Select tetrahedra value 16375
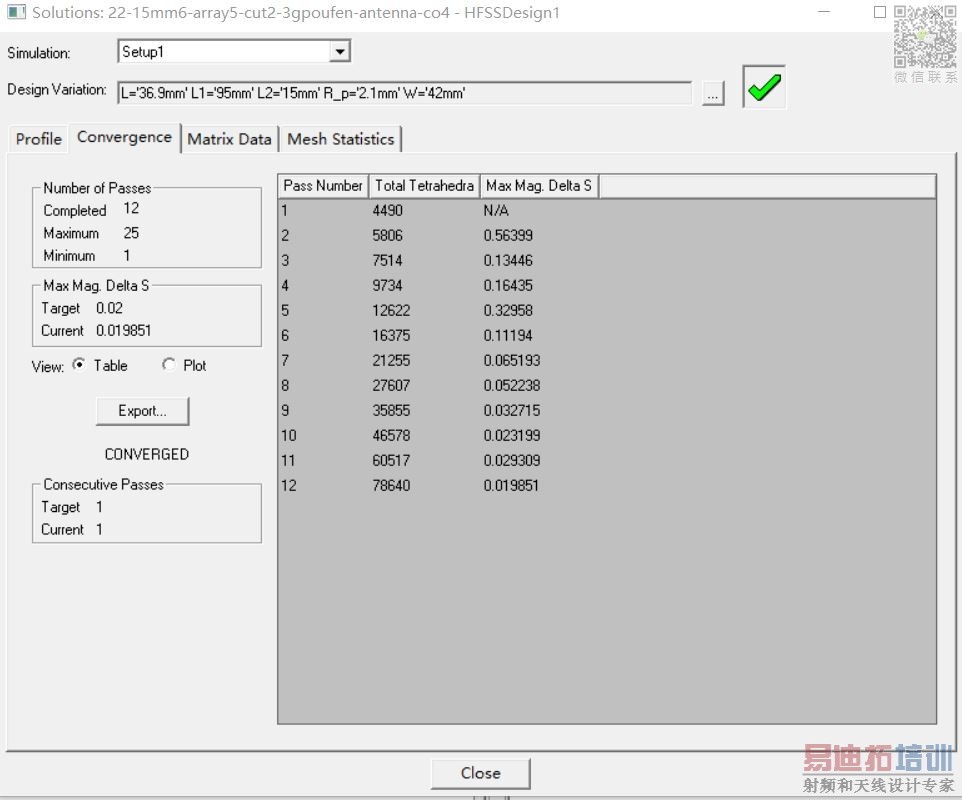 (391, 336)
